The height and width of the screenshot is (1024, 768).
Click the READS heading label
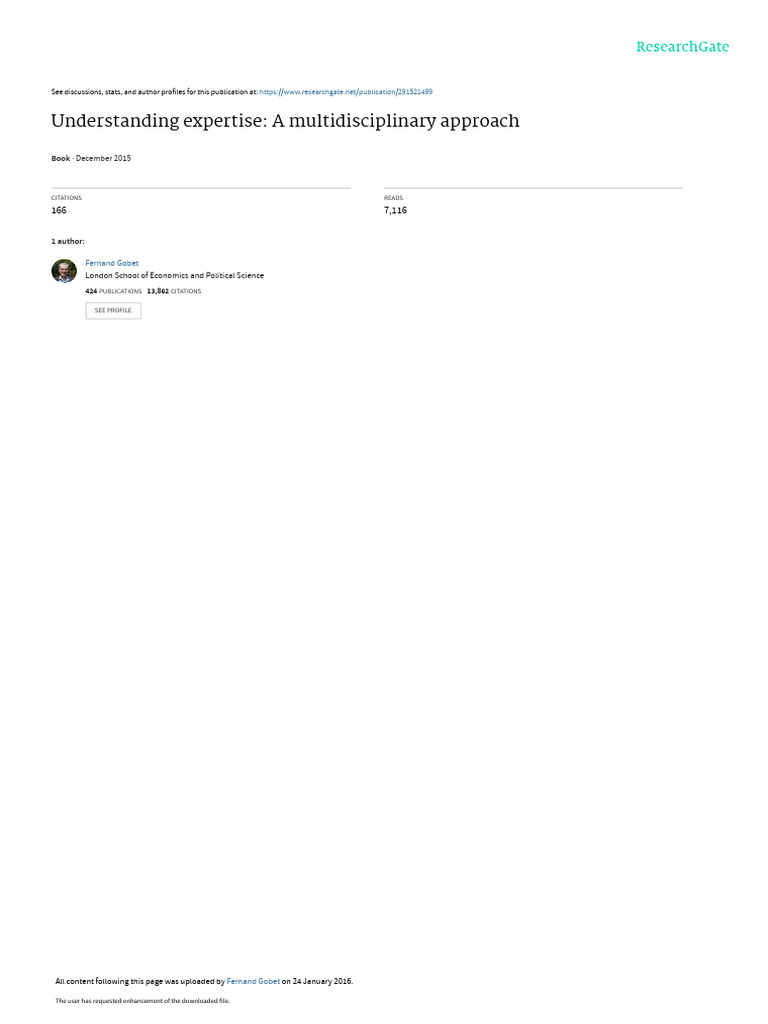pos(393,198)
